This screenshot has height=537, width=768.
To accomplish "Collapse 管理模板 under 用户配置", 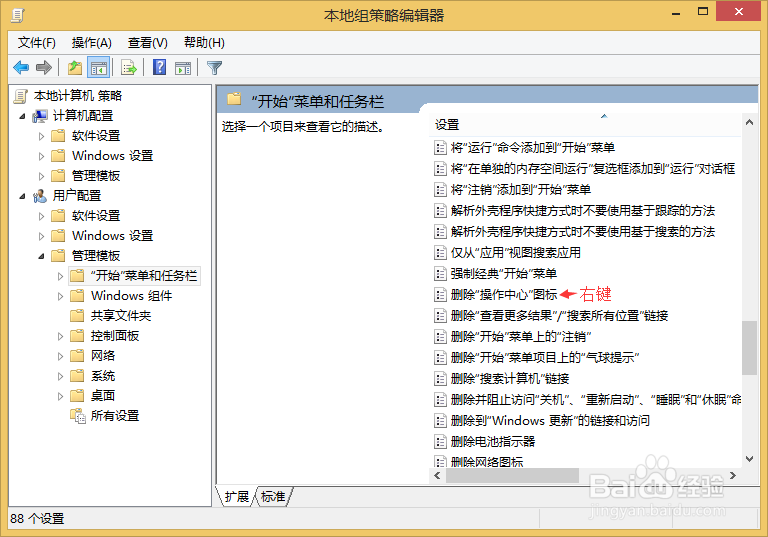I will pos(41,256).
